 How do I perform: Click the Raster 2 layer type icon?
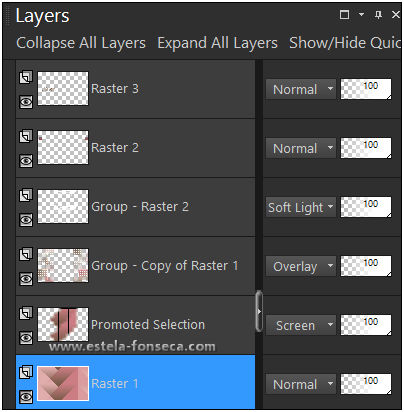tap(26, 136)
